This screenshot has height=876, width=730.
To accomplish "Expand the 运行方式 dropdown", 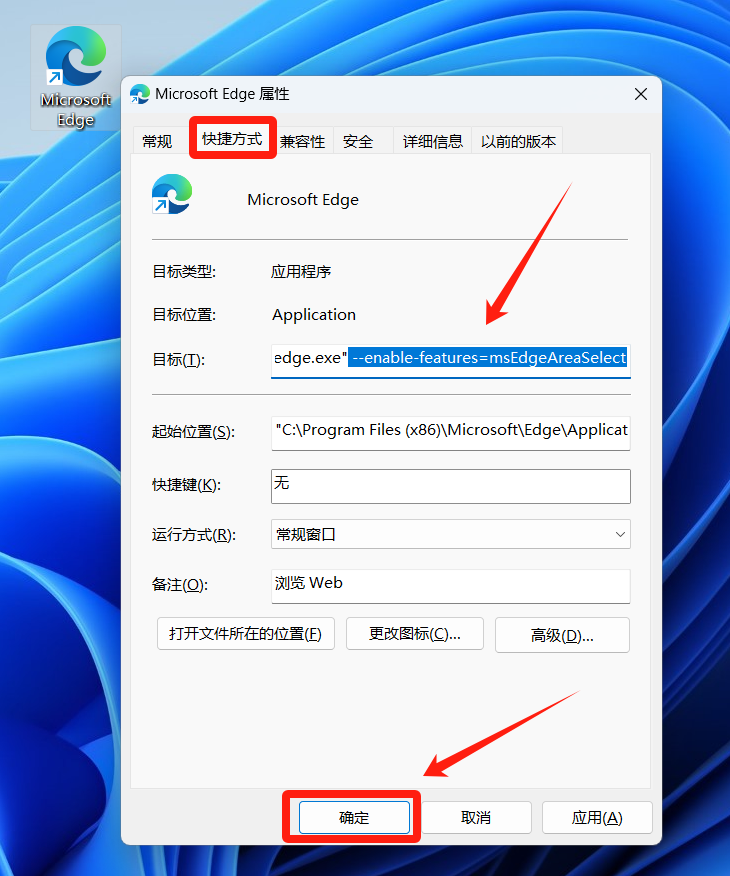I will [450, 535].
